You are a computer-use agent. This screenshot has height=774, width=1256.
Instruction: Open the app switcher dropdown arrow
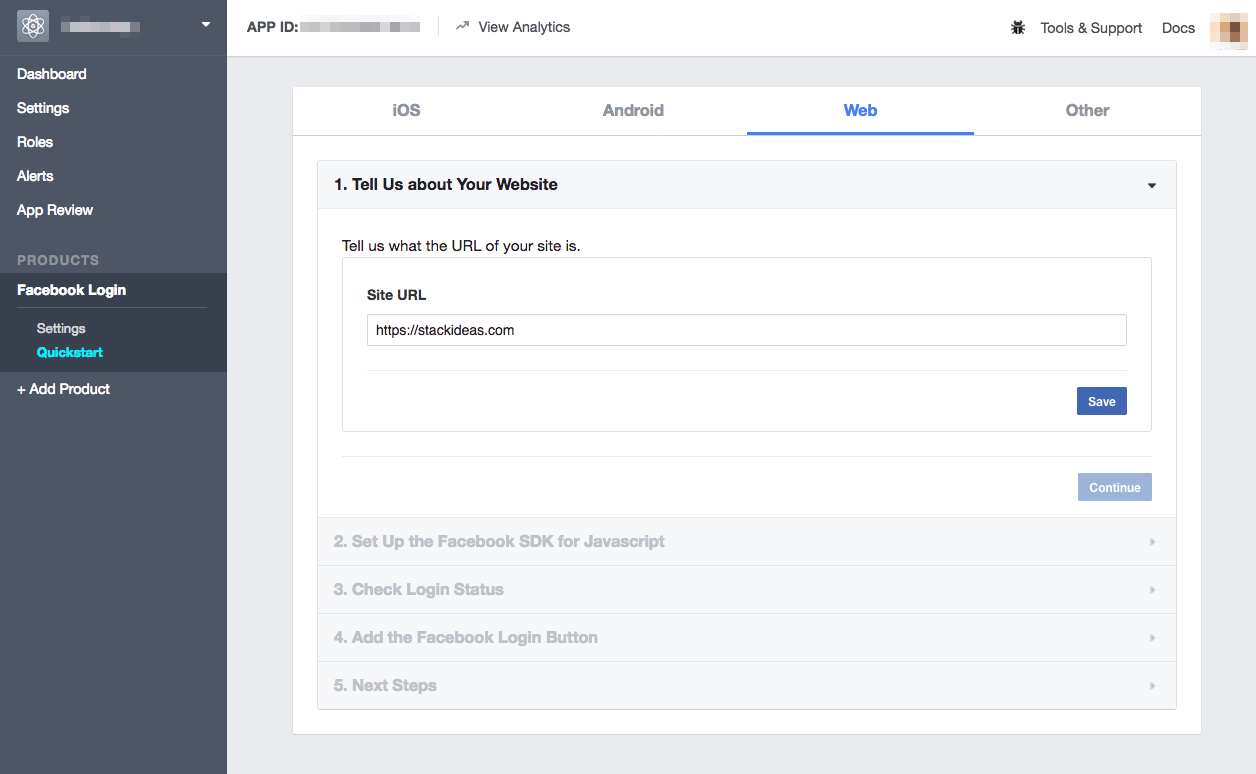click(x=206, y=24)
